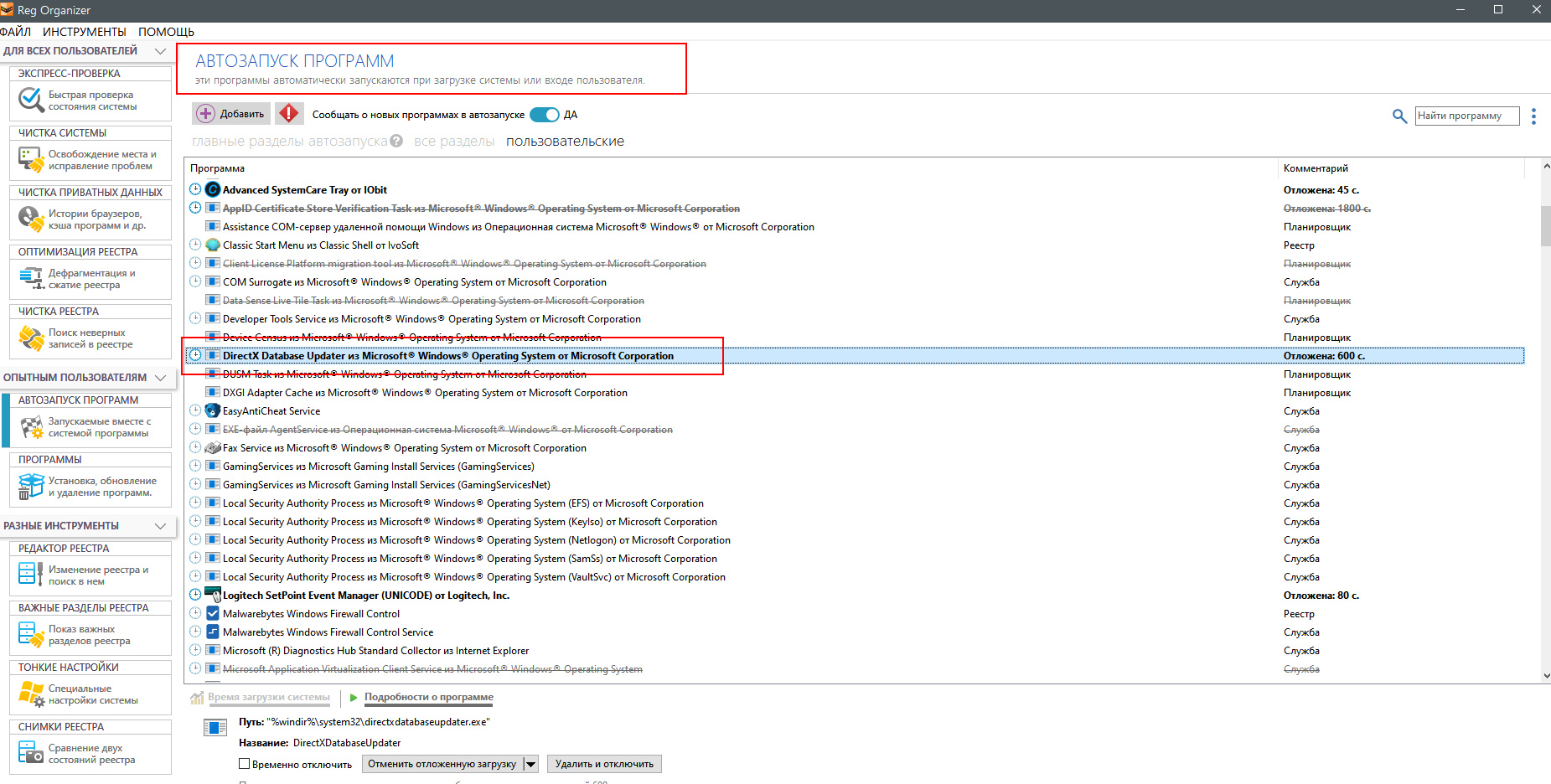This screenshot has width=1551, height=784.
Task: Select GamingServices (GamingServicesNet) row
Action: coord(855,485)
